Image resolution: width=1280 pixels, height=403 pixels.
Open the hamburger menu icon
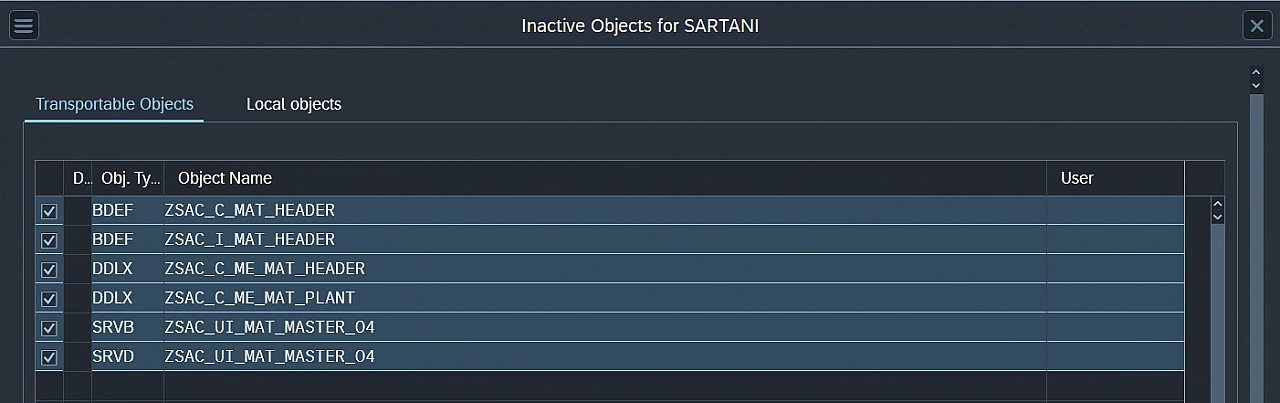[x=24, y=25]
